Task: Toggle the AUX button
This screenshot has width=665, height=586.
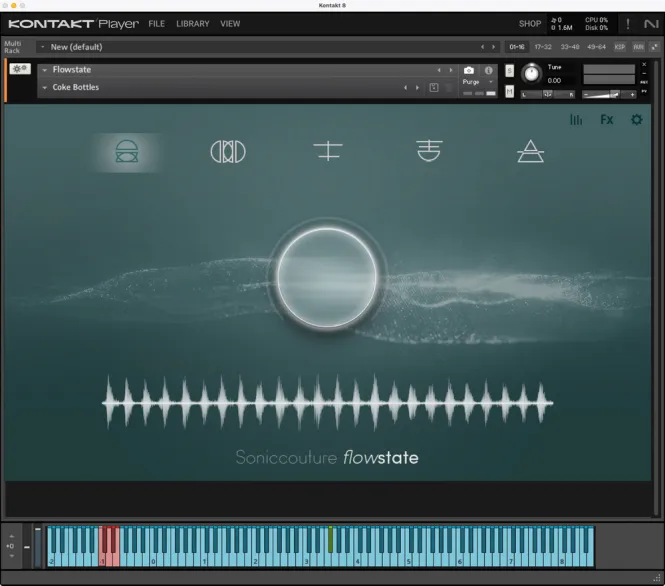Action: 638,47
